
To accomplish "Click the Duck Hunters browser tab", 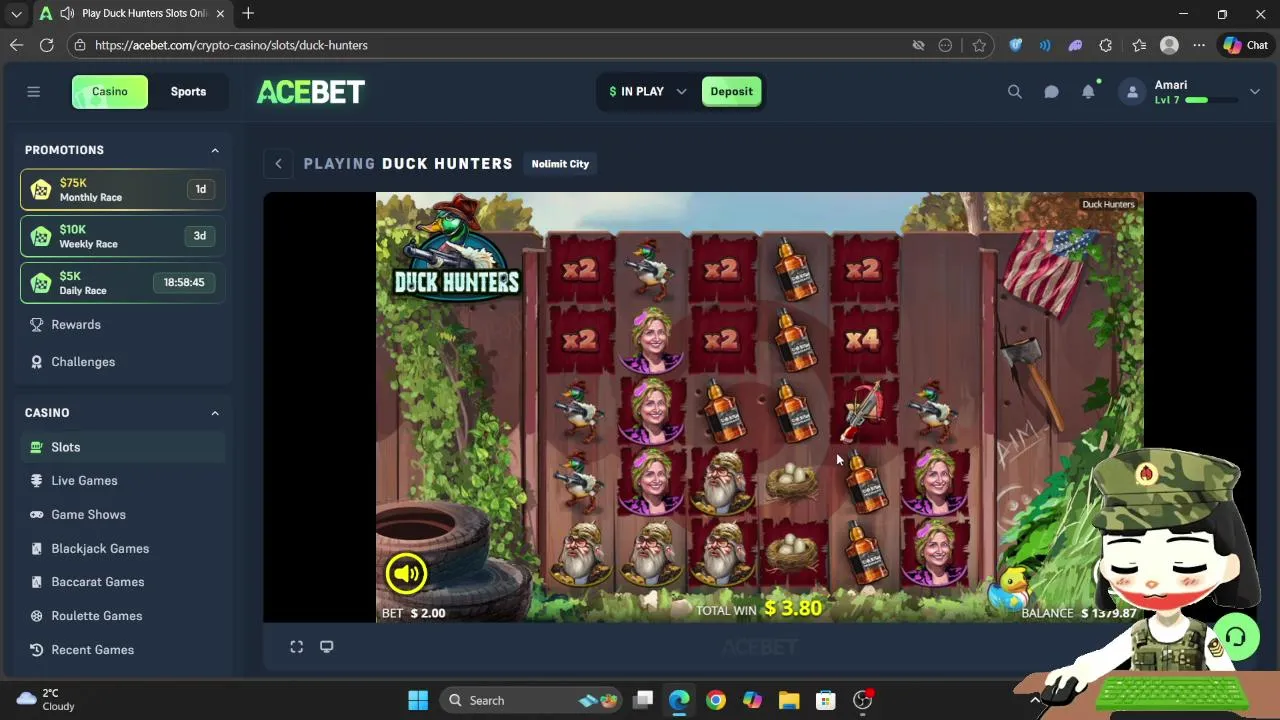I will 130,14.
